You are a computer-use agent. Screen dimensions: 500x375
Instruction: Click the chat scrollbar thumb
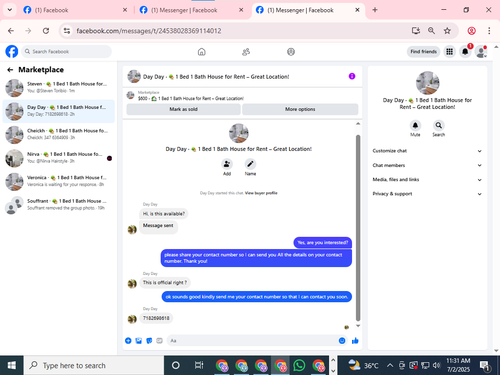coord(358,228)
